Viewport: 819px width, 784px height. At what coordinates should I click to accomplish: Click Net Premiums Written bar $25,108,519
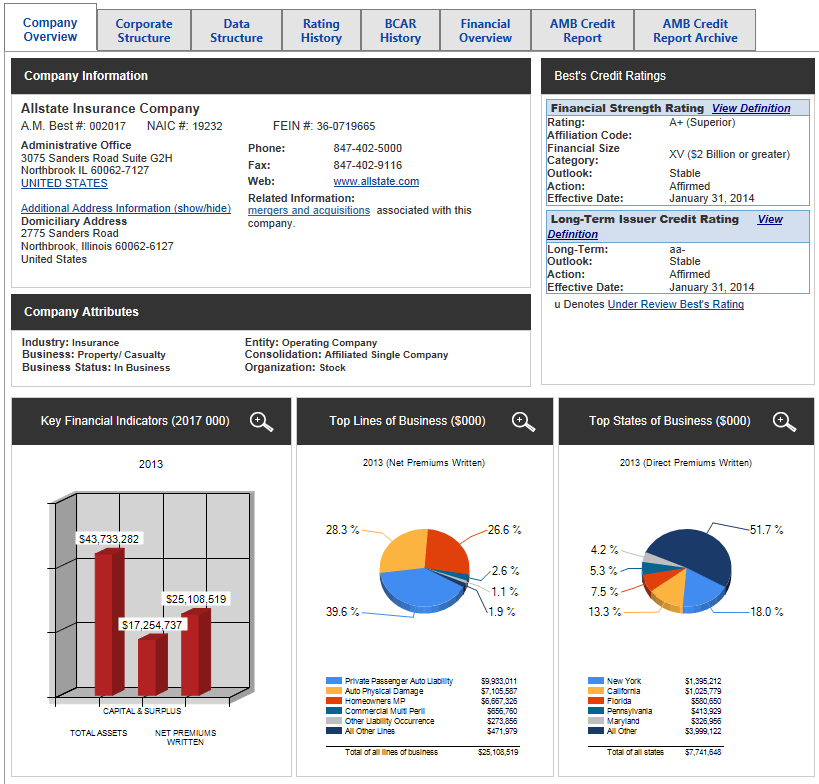click(x=196, y=652)
